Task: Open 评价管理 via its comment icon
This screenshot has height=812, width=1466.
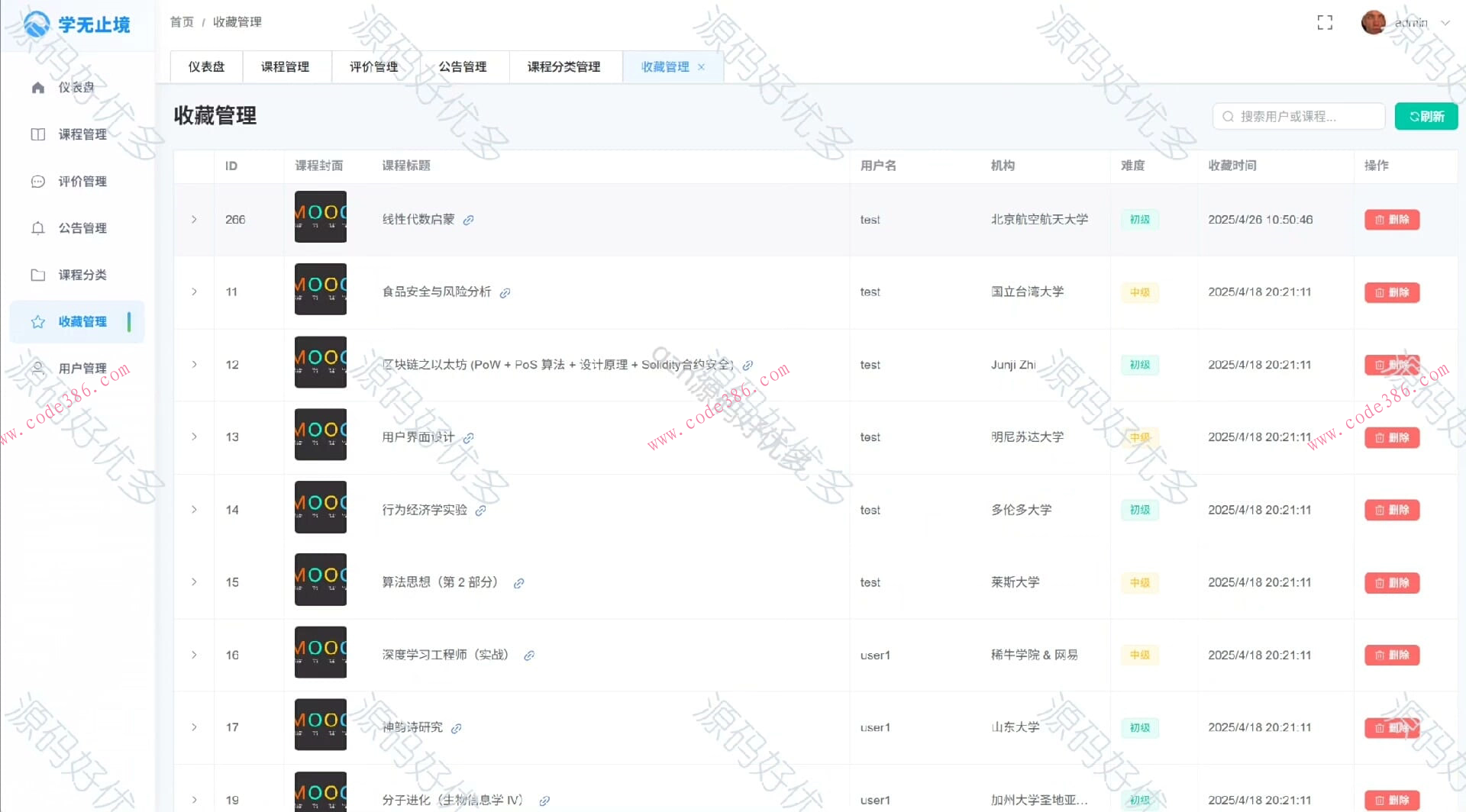Action: click(x=38, y=182)
